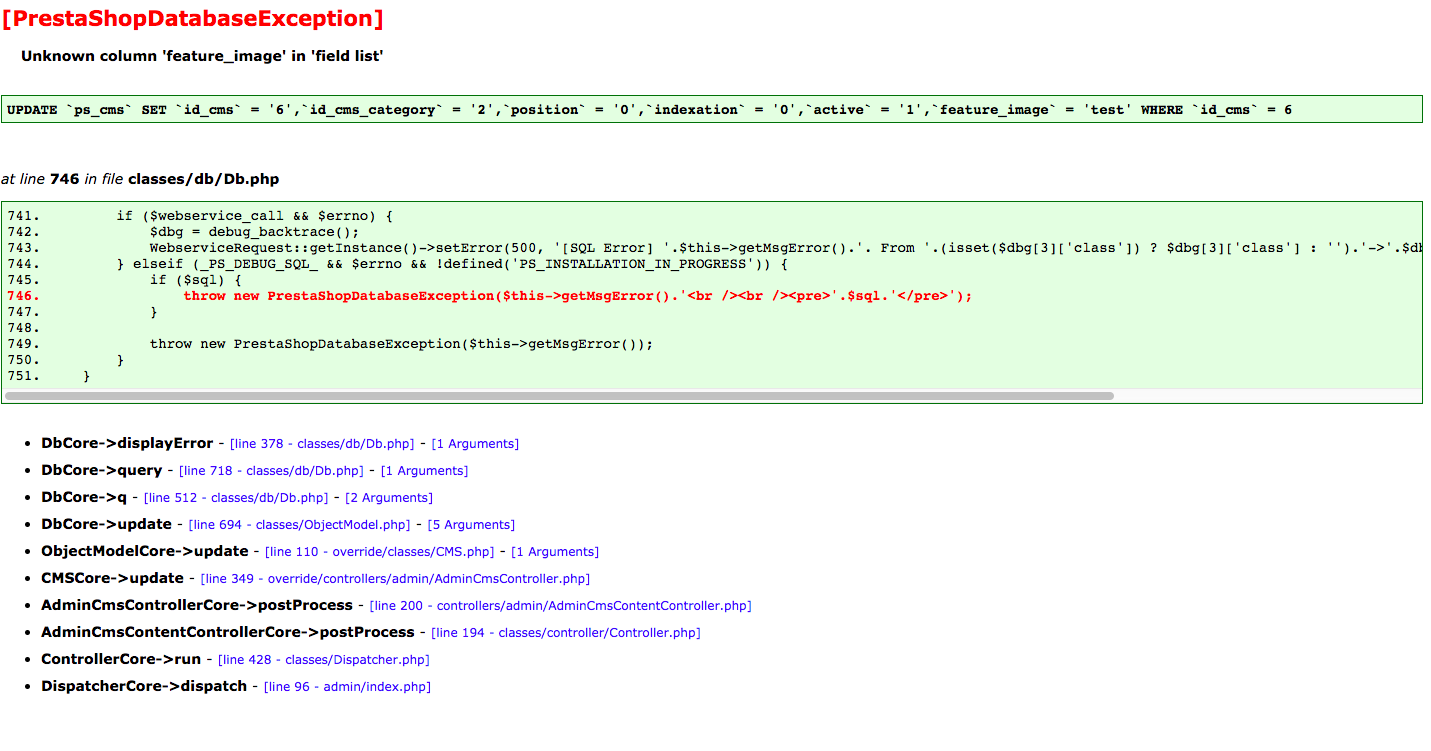Open line 512 classes/db/Db.php link
The height and width of the screenshot is (751, 1431).
coord(236,498)
